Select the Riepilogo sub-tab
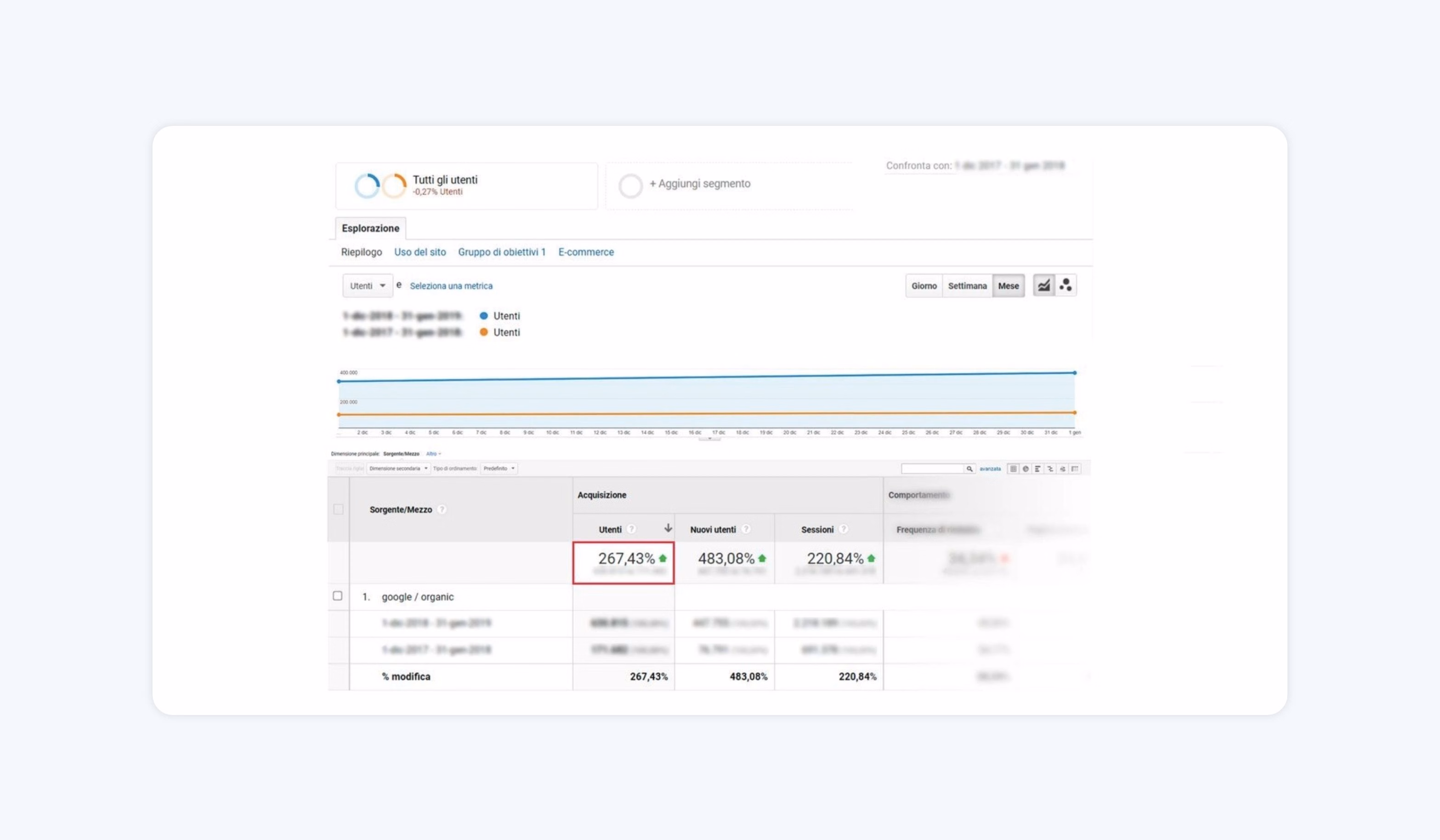 click(361, 252)
